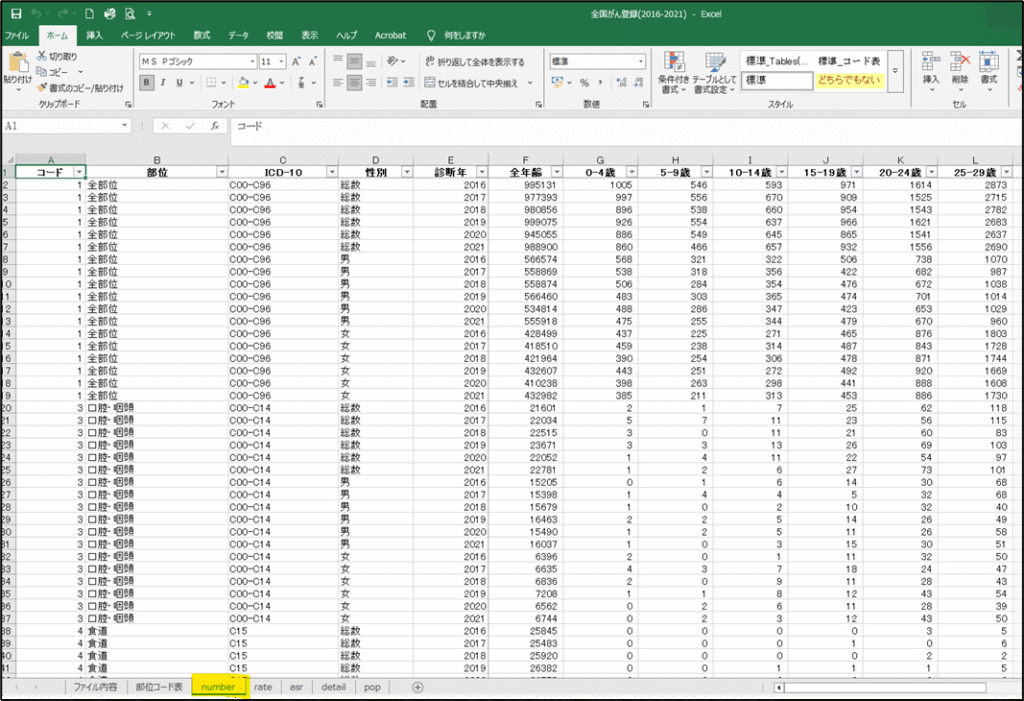Toggle Bold formatting button
Image resolution: width=1024 pixels, height=701 pixels.
(147, 83)
